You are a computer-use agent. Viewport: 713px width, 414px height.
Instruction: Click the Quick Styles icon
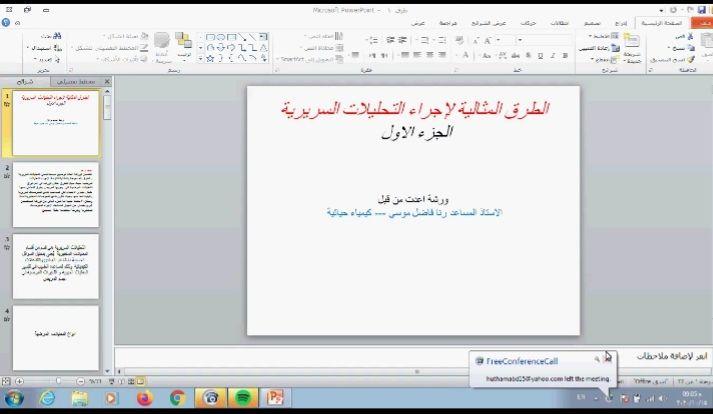(160, 44)
